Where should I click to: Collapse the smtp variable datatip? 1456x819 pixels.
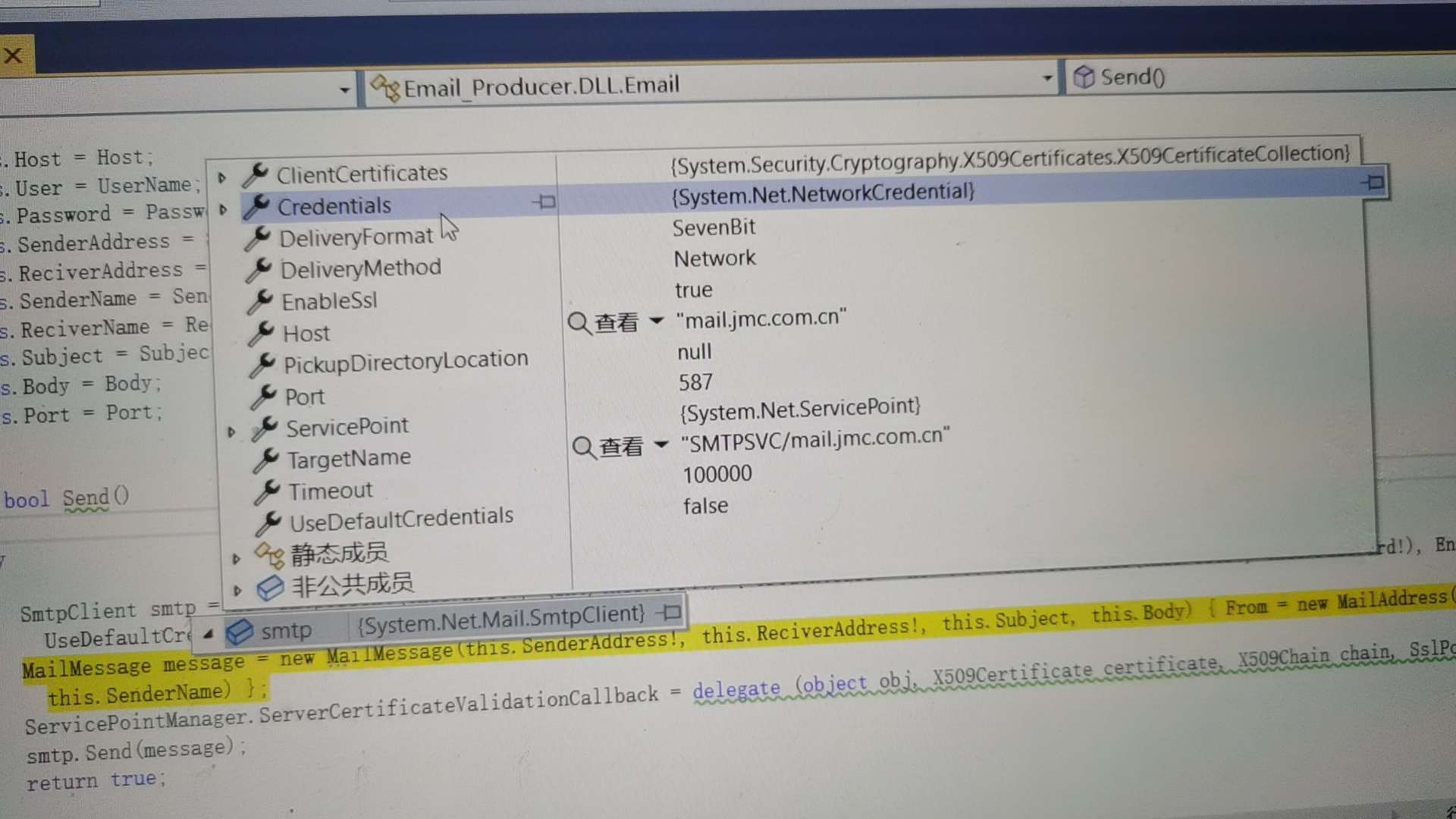[x=208, y=634]
